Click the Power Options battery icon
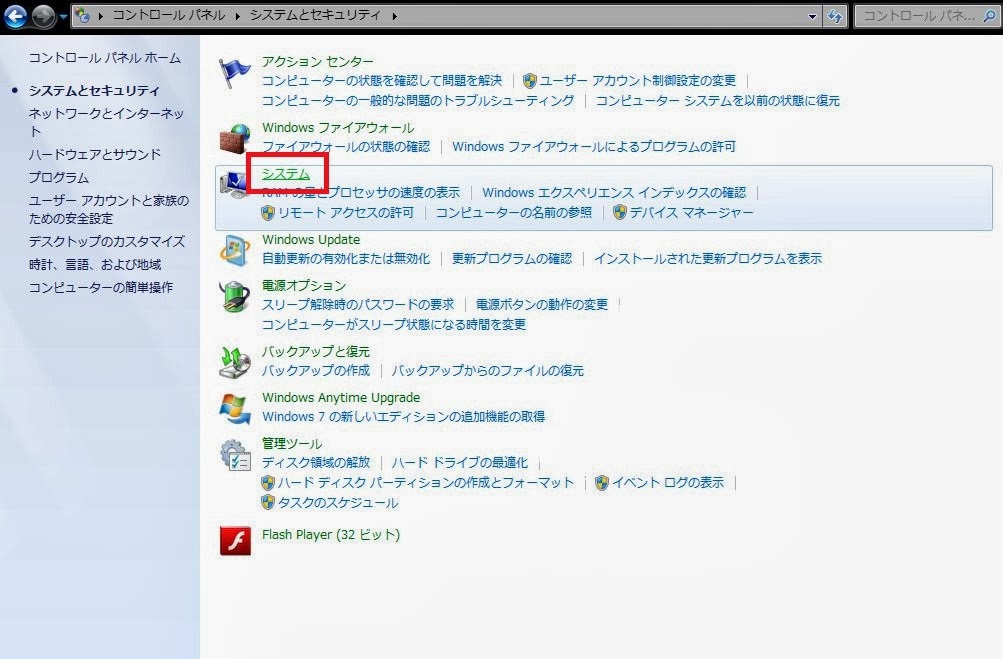 [235, 296]
